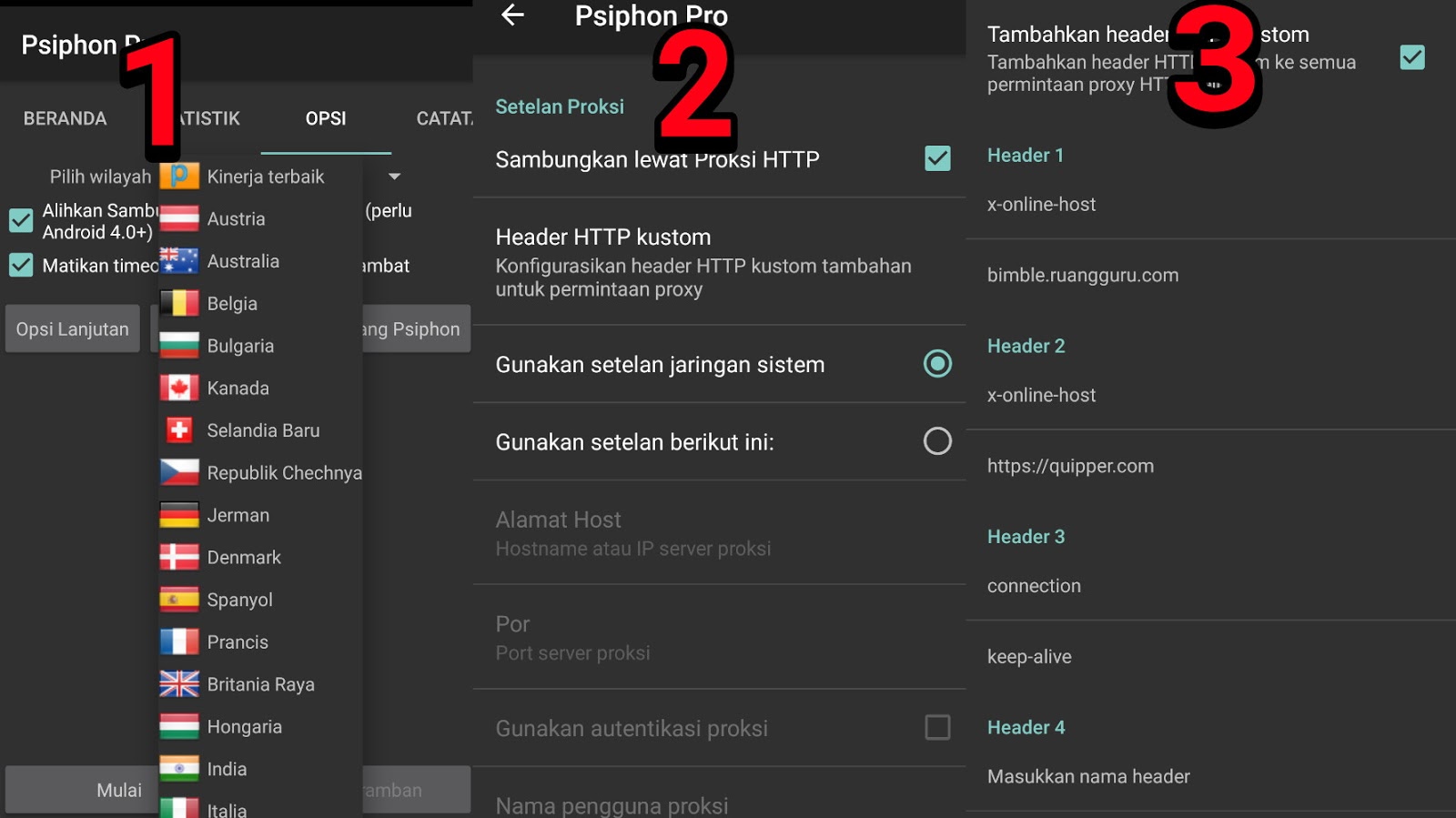1456x818 pixels.
Task: Pick 'Kinerja terbaik' from region list
Action: [x=266, y=177]
